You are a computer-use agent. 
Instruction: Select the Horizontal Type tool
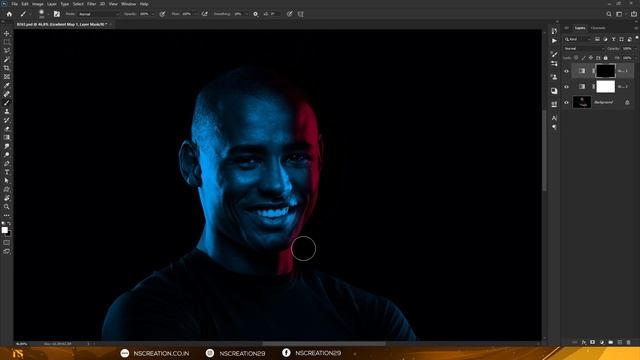click(7, 172)
